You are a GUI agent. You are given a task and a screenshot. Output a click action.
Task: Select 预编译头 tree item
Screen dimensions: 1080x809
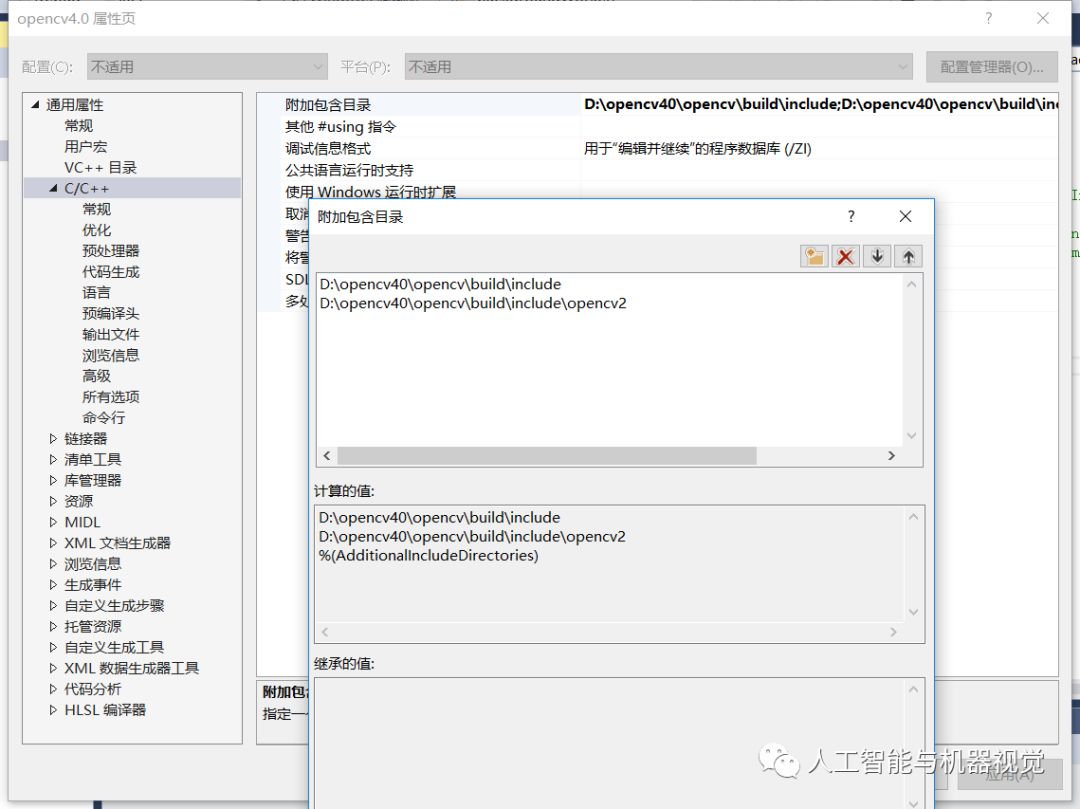(111, 313)
